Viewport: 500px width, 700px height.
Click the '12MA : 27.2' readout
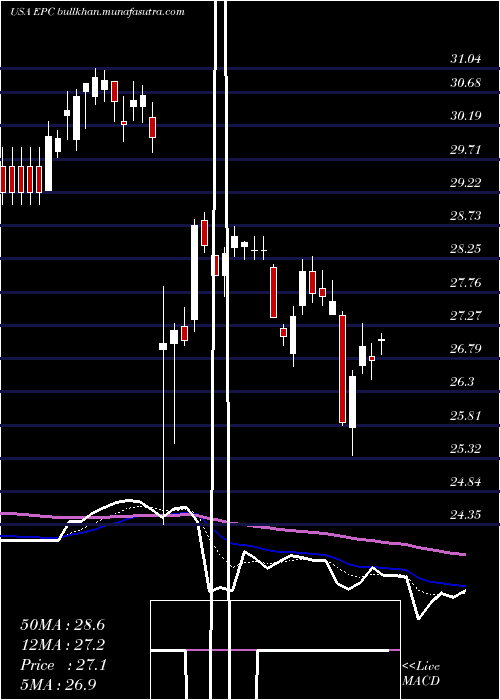(63, 645)
